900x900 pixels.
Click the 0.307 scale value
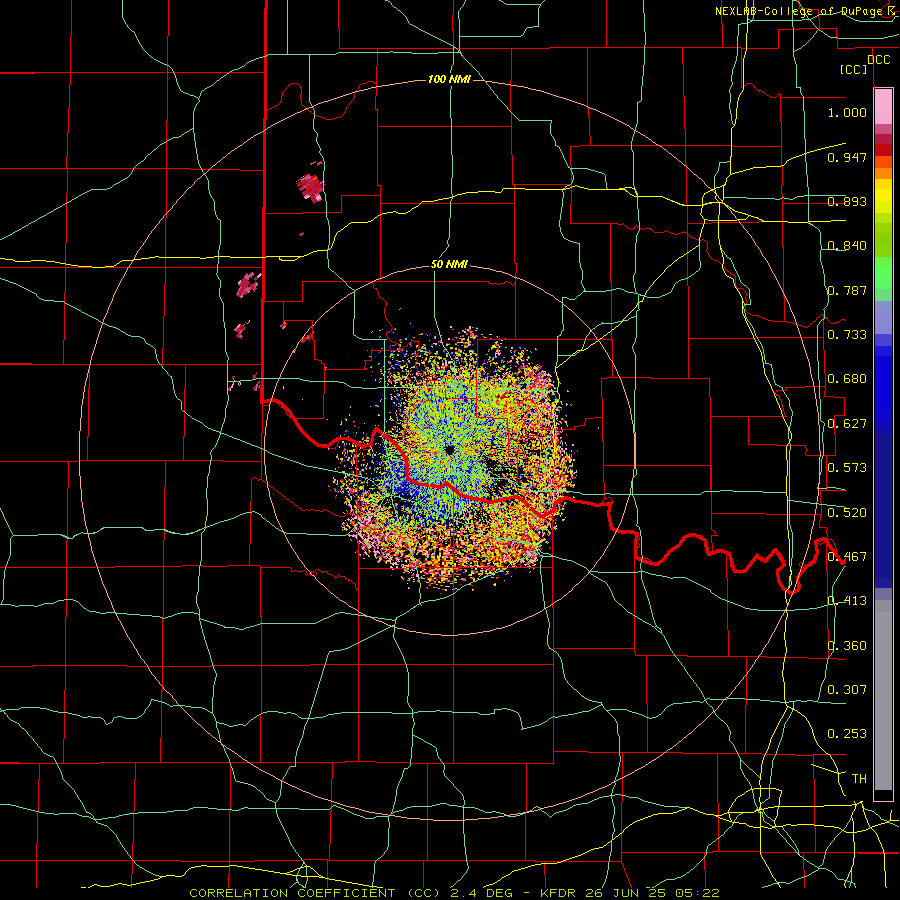click(847, 689)
